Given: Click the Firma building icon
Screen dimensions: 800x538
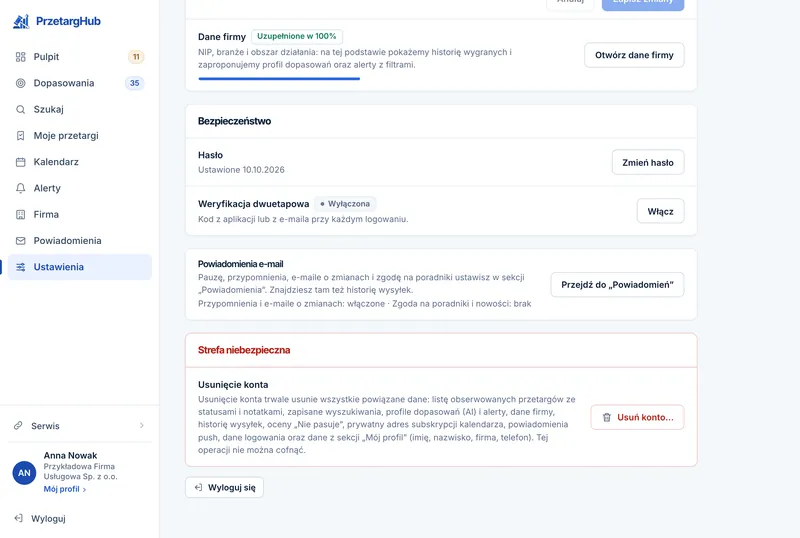Looking at the screenshot, I should [20, 214].
